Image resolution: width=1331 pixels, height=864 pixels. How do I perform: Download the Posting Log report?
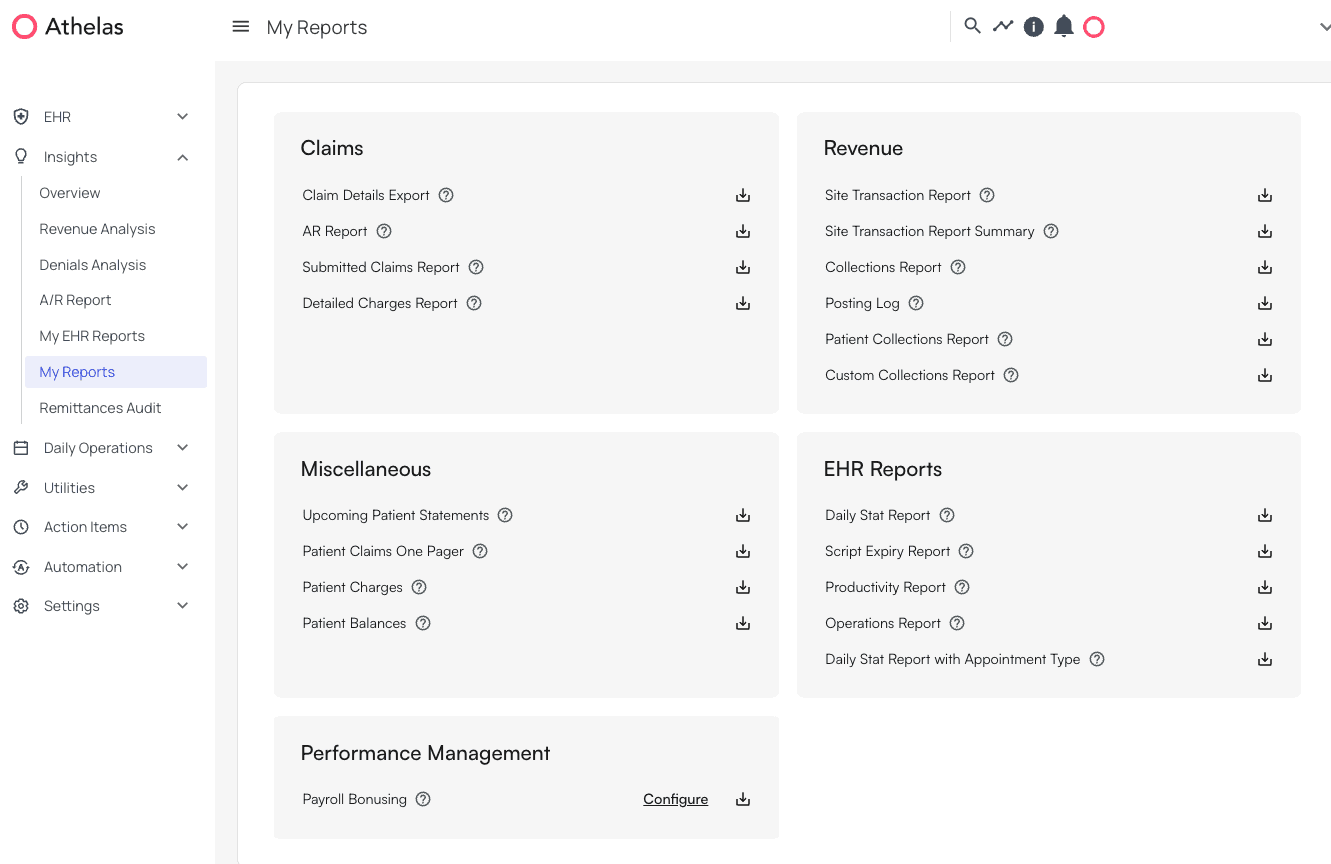click(1265, 304)
